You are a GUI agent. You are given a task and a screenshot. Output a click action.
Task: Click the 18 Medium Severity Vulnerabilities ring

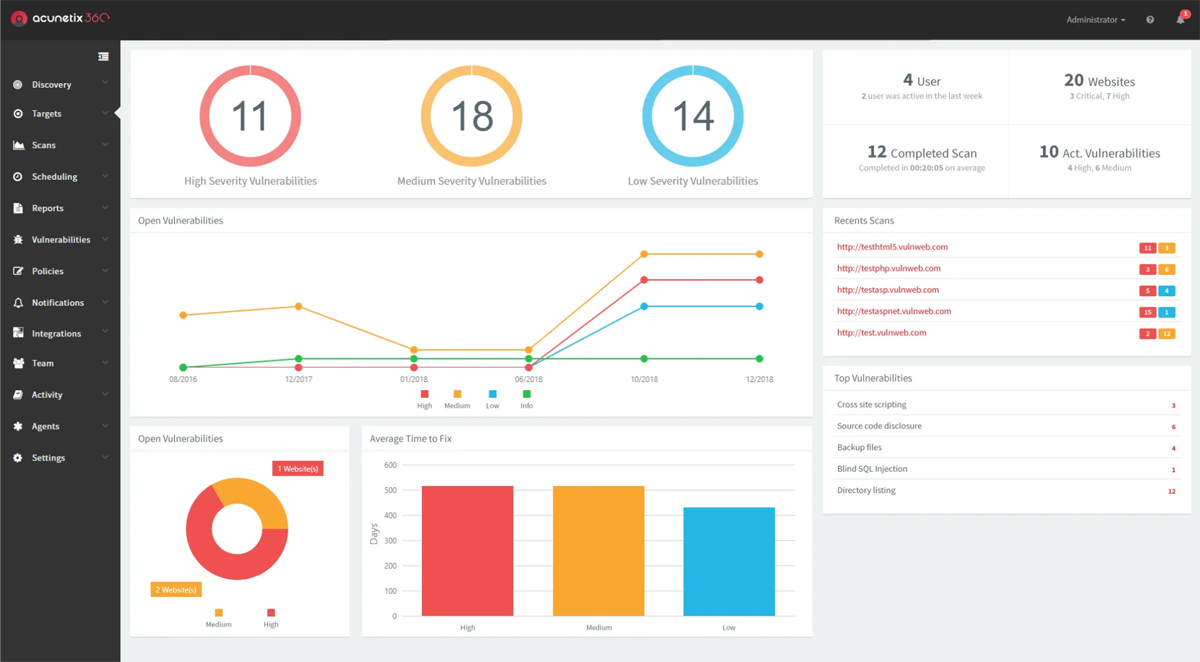(471, 116)
